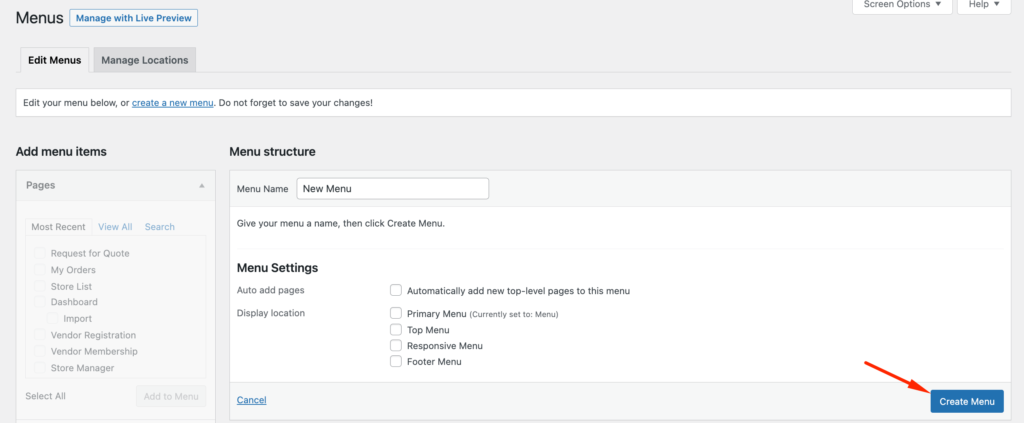Click the 'Add menu items' heading
1024x423 pixels.
[61, 151]
